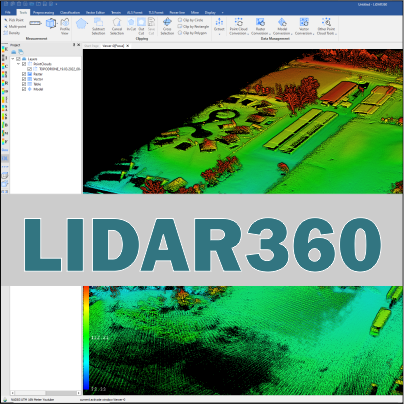Switch to the ALS Forest ribbon tab
The width and height of the screenshot is (404, 404).
click(x=135, y=12)
